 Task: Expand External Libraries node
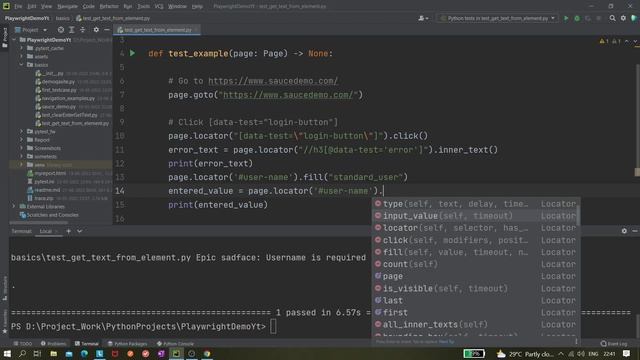14,206
